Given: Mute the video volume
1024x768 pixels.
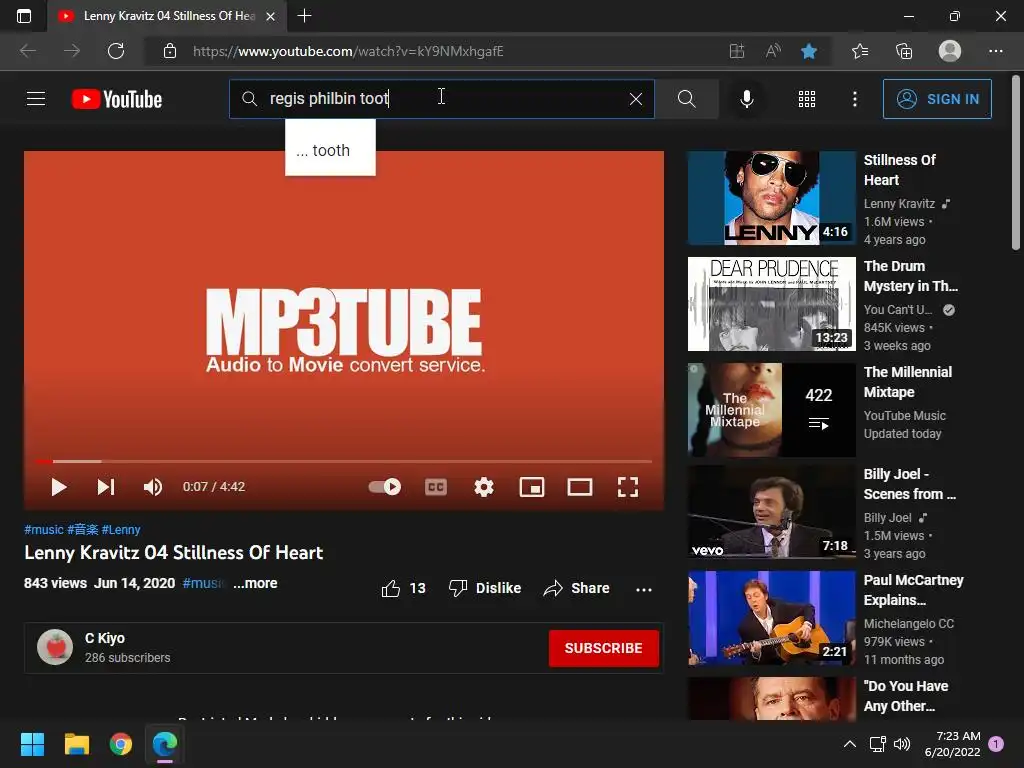Looking at the screenshot, I should coord(153,487).
